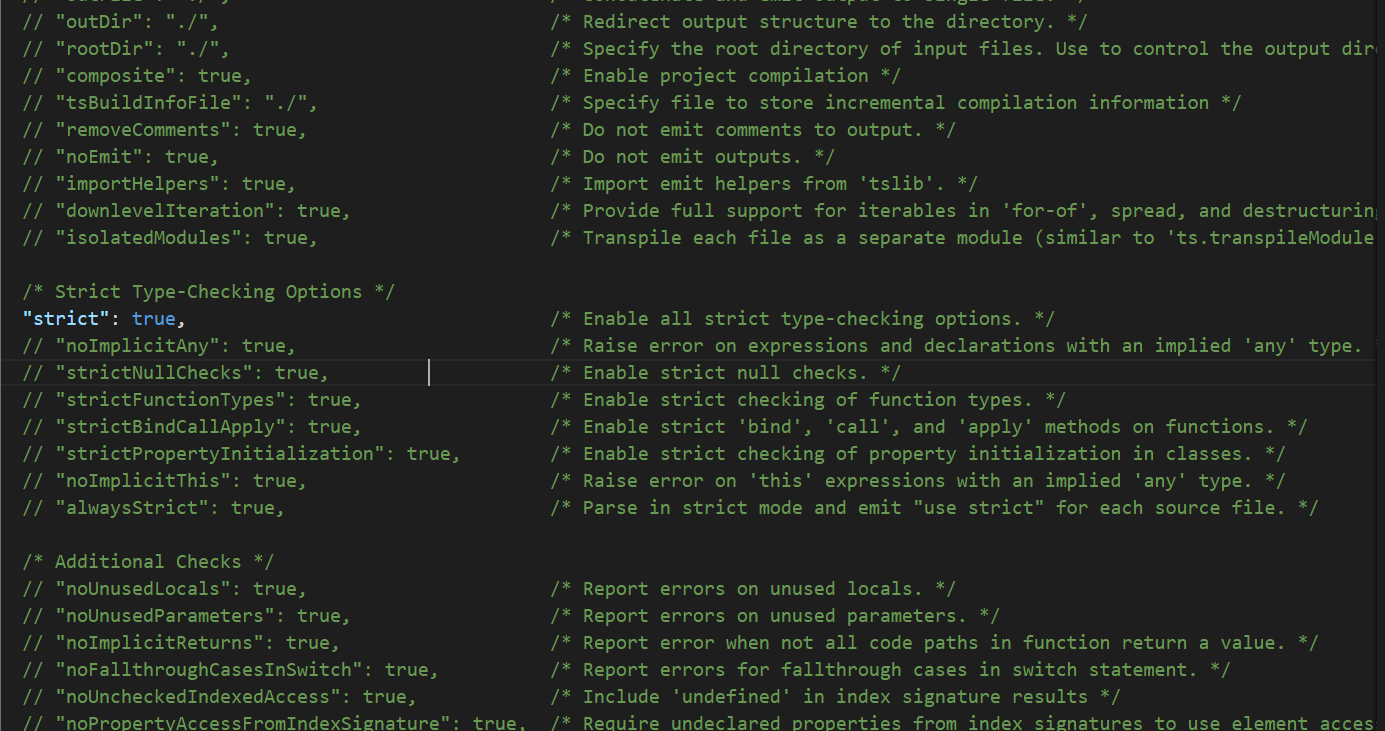Click the "noPropertyAccessFromIndexSignature" option text
The image size is (1385, 731).
(275, 722)
